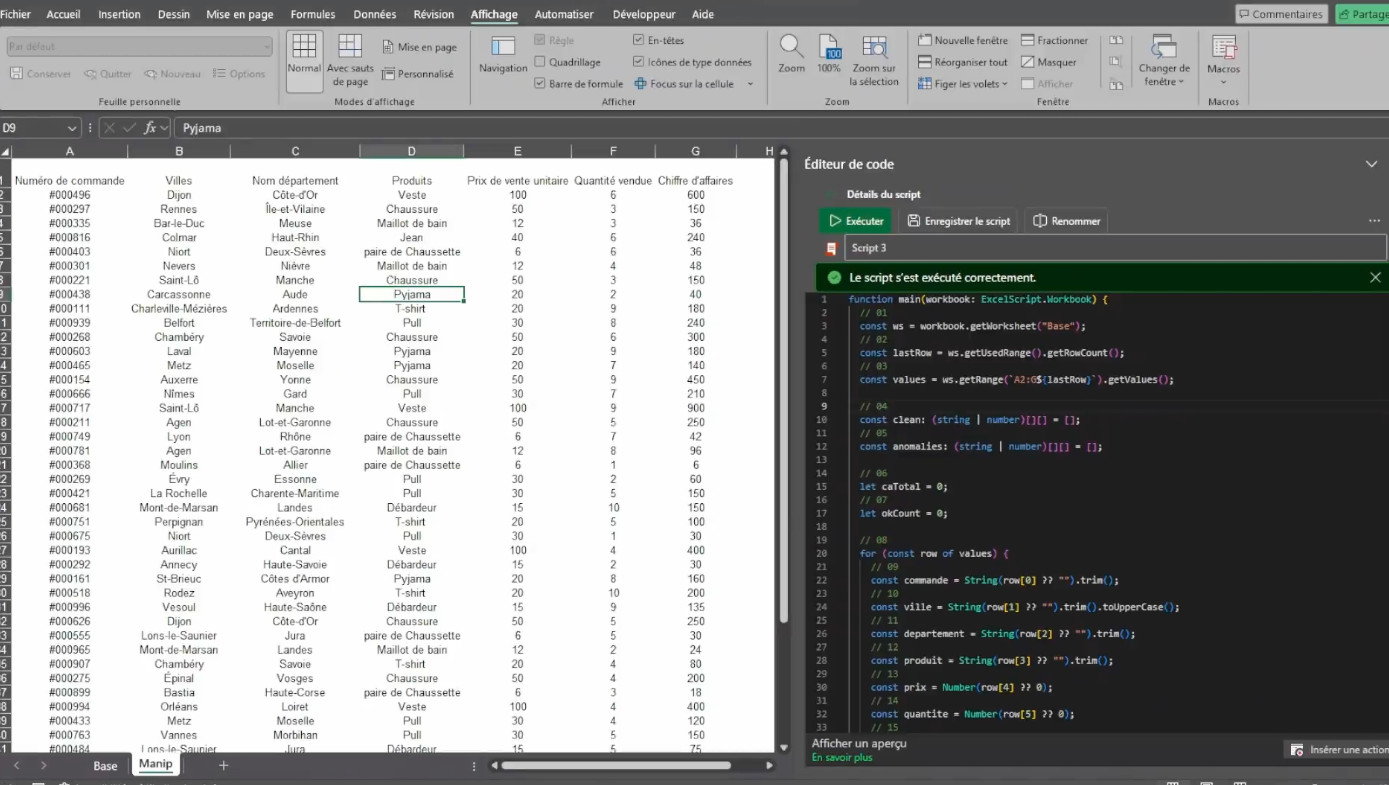Click Afficher un aperçu text
The width and height of the screenshot is (1389, 785).
tap(859, 743)
